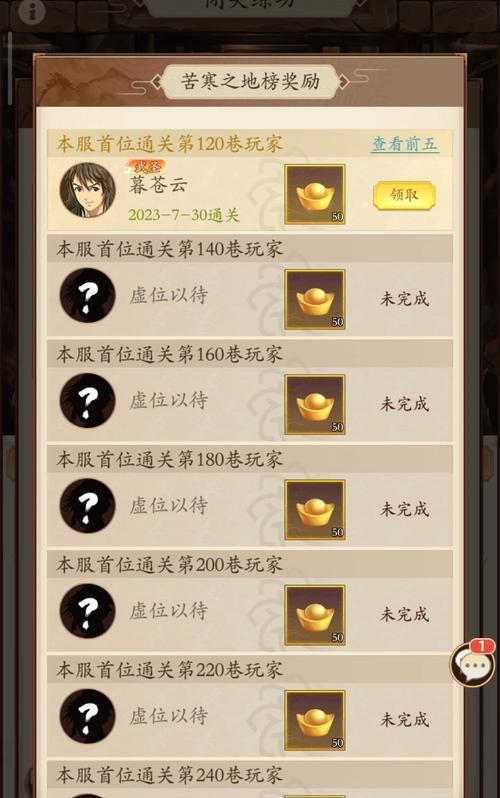Click the info icon at top left
The width and height of the screenshot is (500, 798).
tap(32, 10)
